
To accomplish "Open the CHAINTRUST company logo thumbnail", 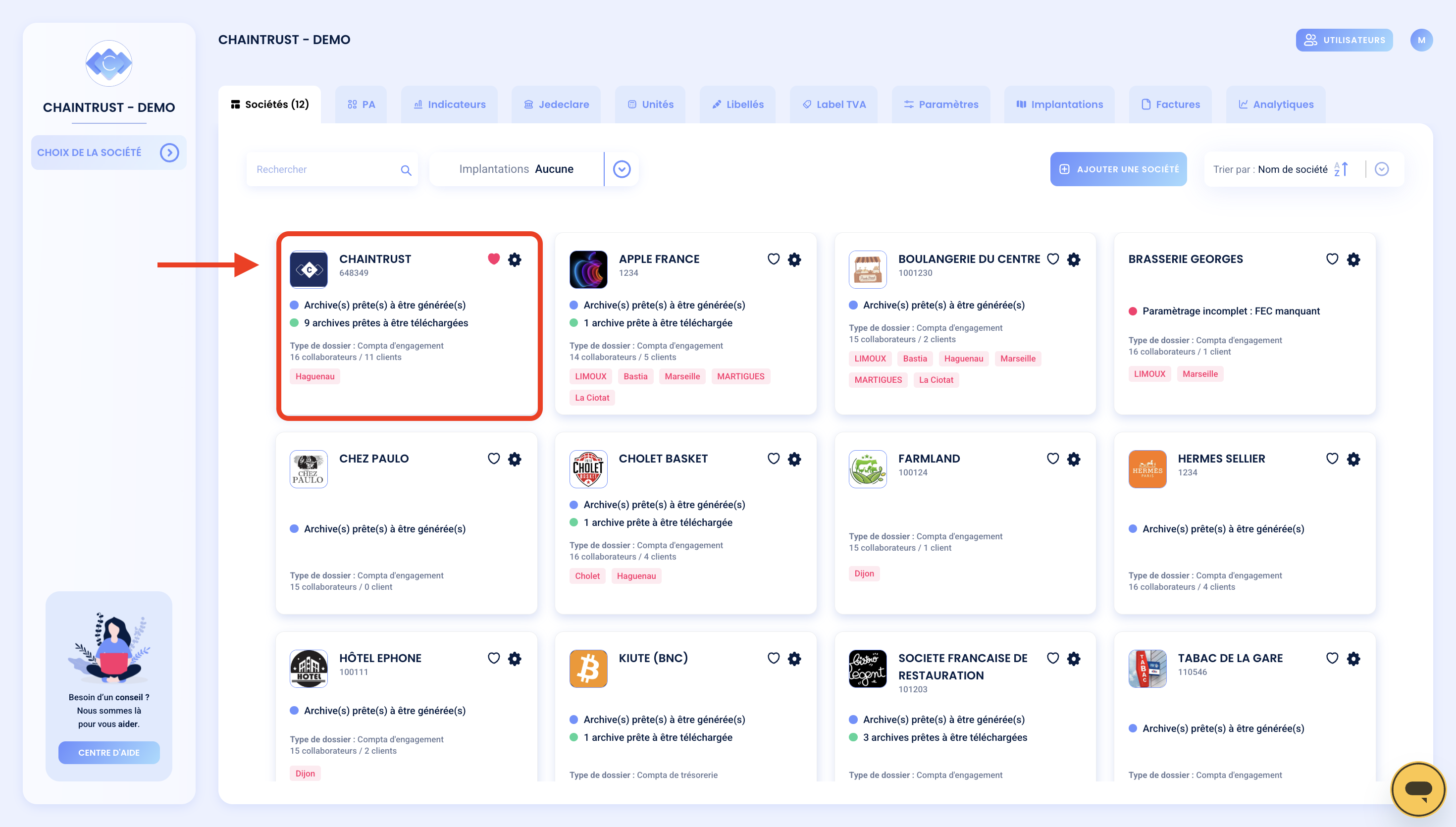I will pyautogui.click(x=309, y=269).
